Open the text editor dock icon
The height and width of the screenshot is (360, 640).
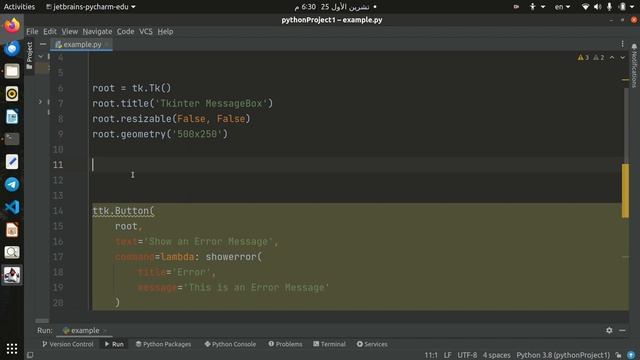[12, 162]
